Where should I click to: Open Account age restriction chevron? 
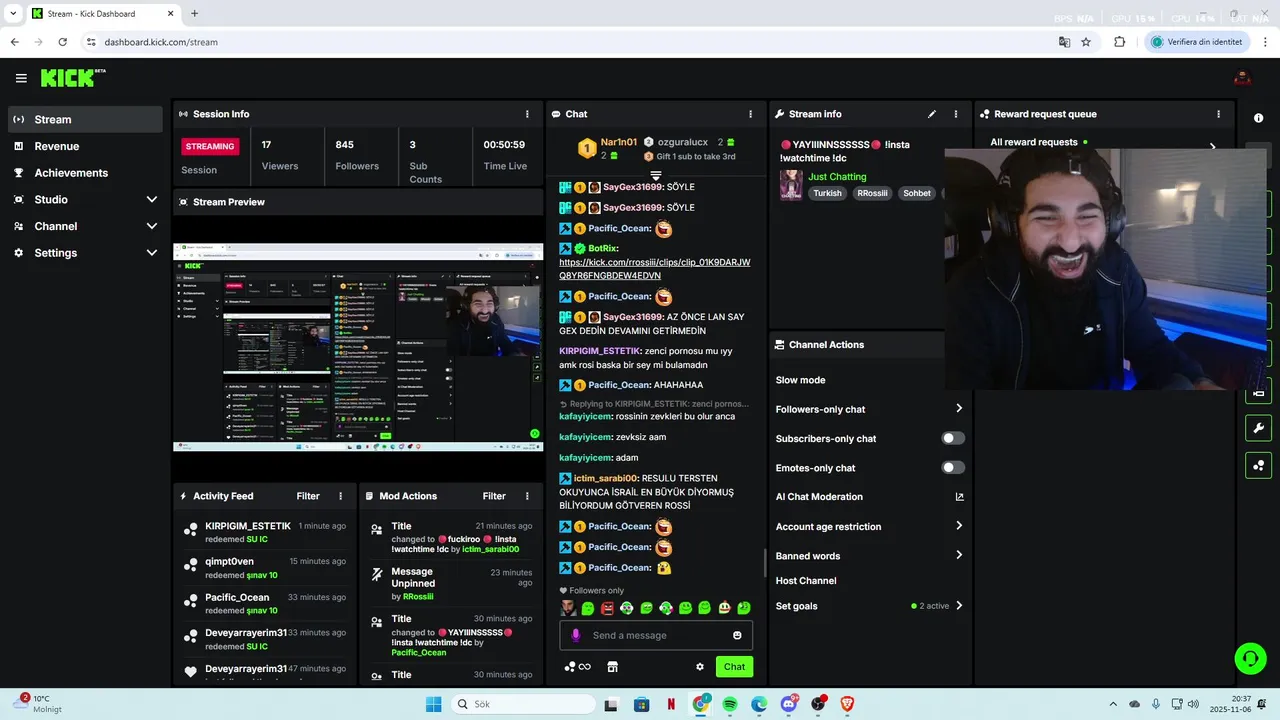pos(959,526)
